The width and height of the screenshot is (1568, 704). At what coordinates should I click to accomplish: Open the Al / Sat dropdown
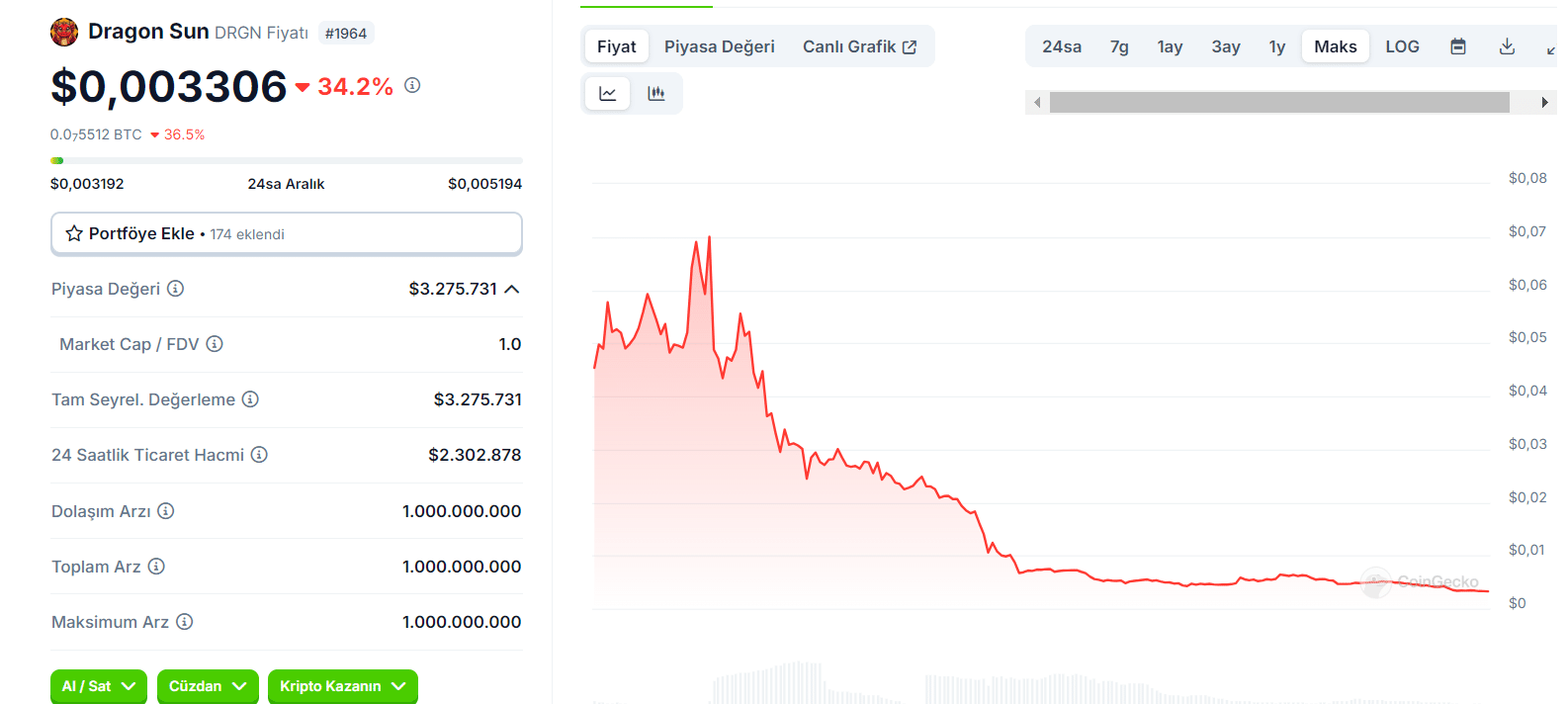click(99, 686)
